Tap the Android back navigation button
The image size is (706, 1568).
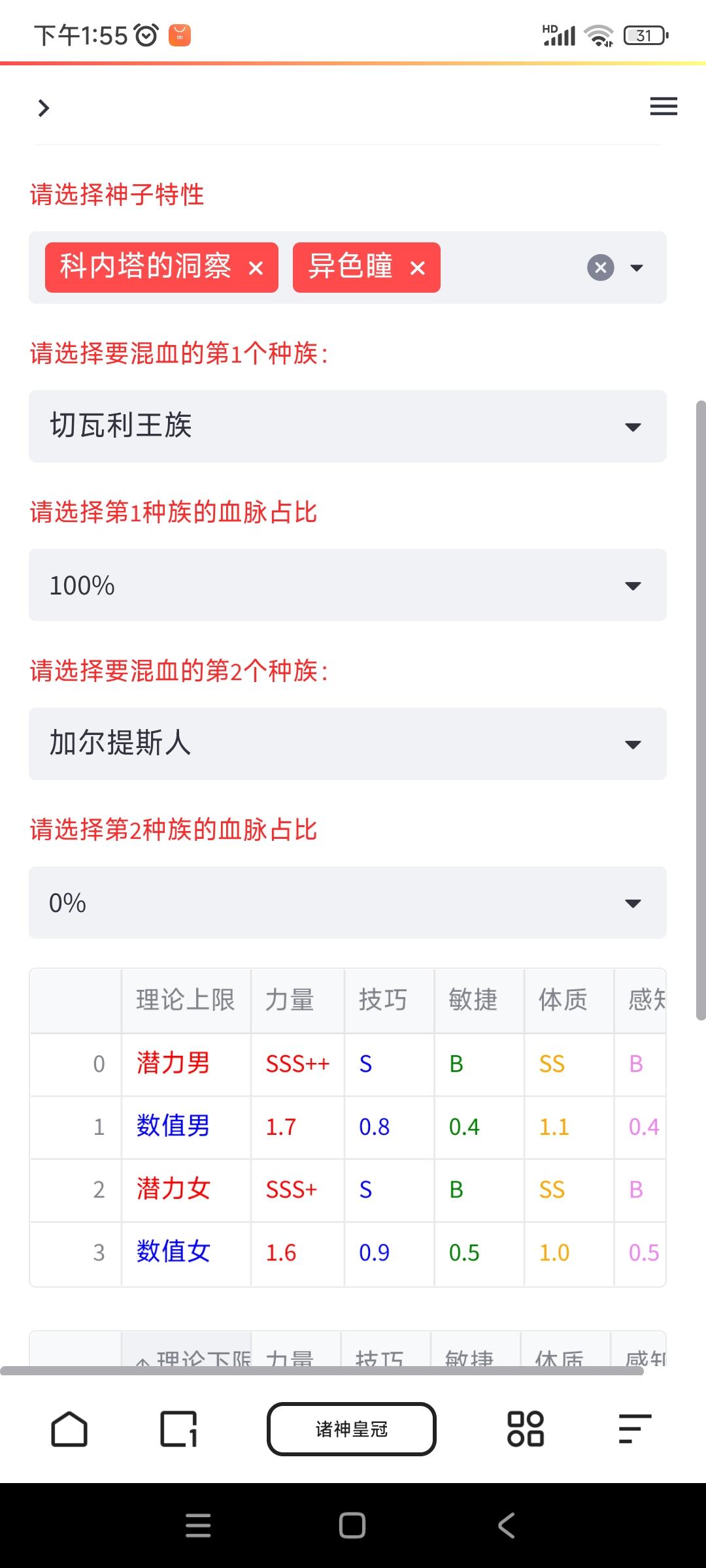point(507,1526)
